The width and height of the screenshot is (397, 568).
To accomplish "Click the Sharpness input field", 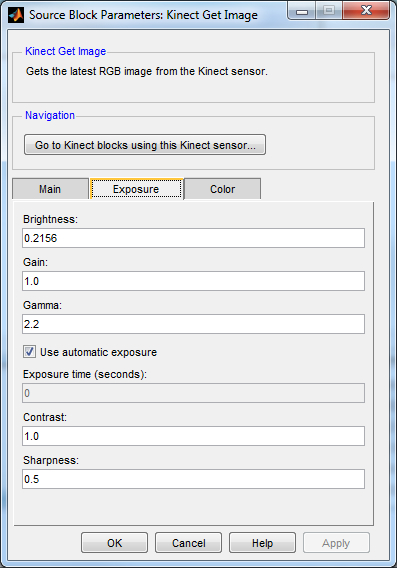I will pyautogui.click(x=193, y=479).
